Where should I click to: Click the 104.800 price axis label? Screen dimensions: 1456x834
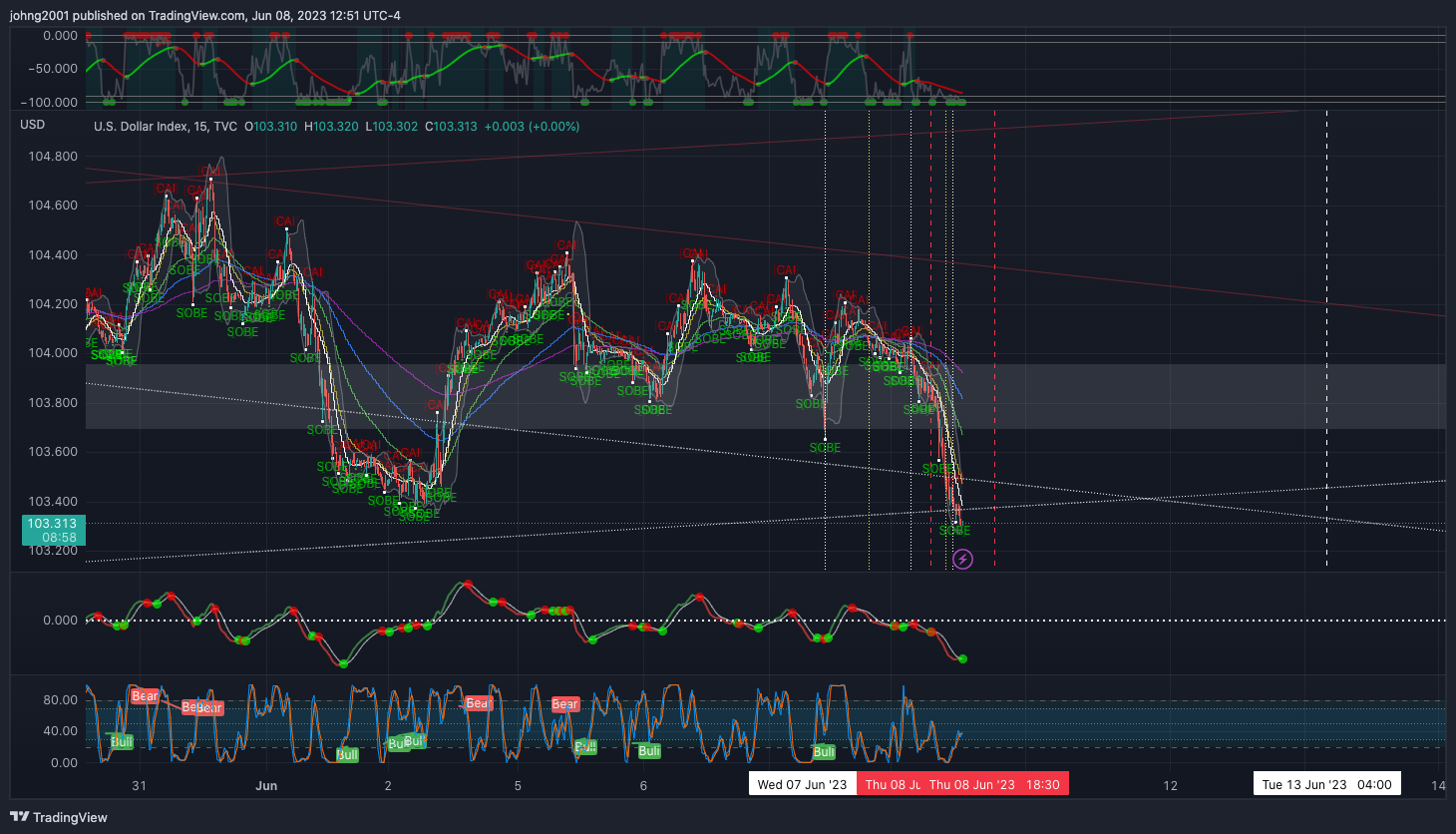[x=53, y=157]
